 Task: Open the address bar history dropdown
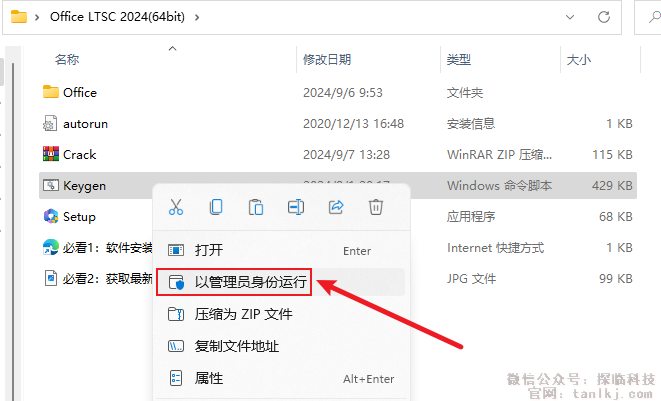570,17
